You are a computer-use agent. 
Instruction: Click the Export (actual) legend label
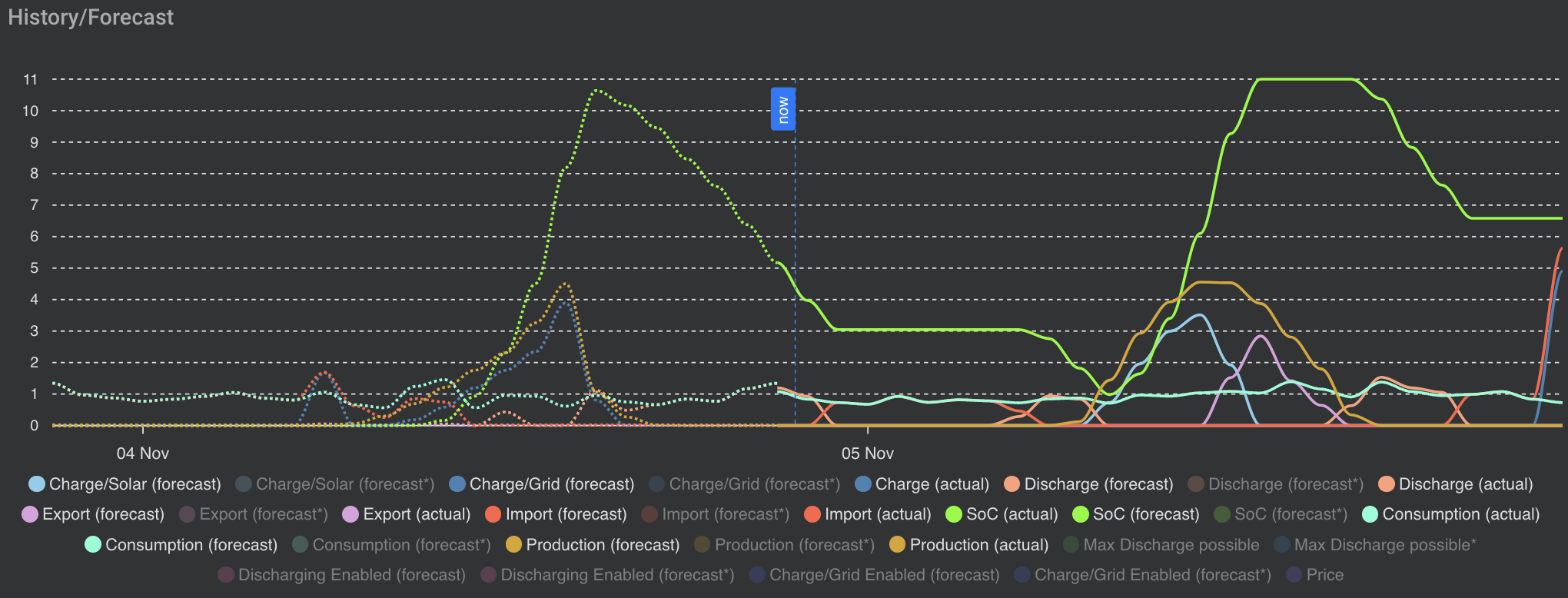tap(417, 514)
